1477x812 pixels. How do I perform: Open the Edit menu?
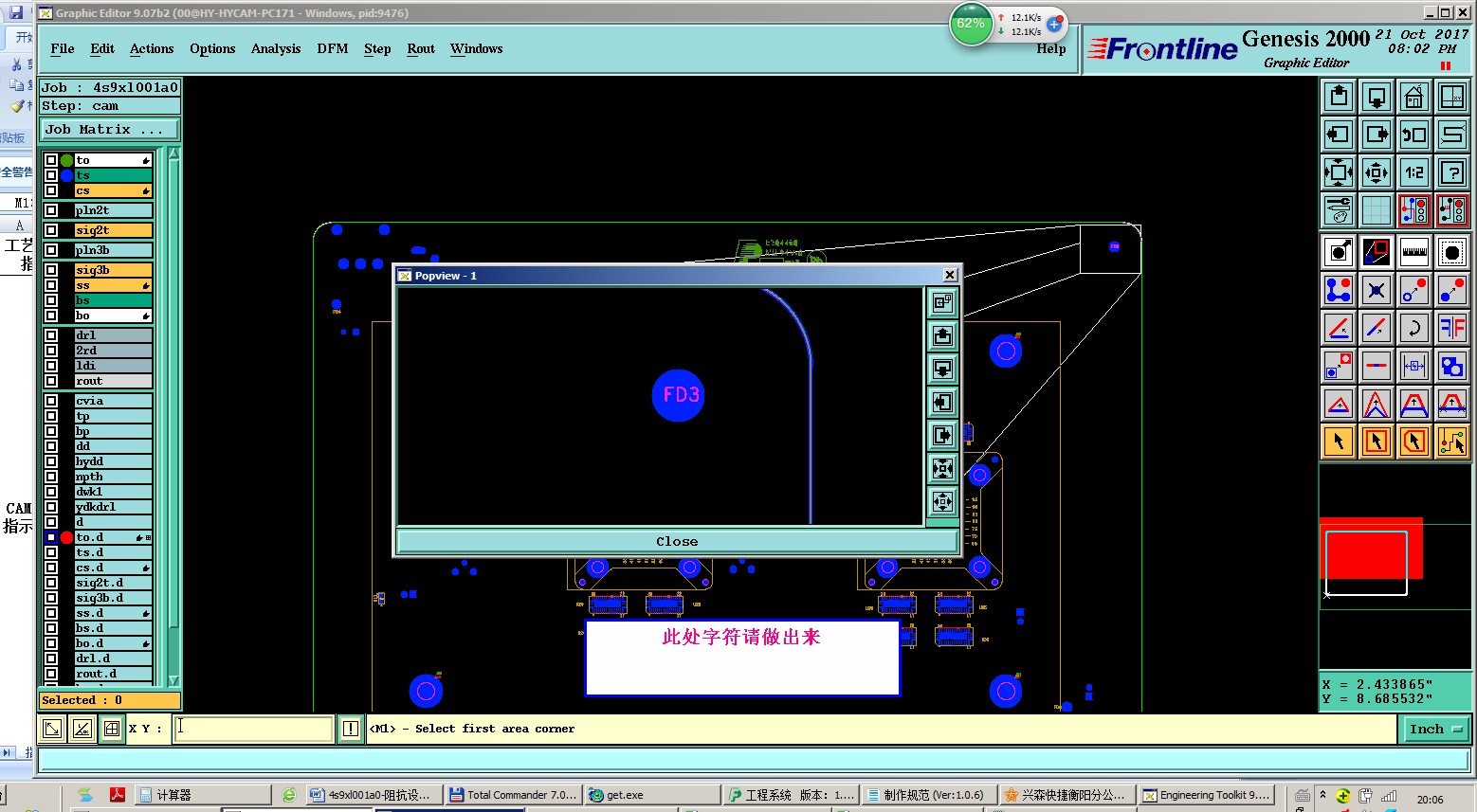[102, 48]
